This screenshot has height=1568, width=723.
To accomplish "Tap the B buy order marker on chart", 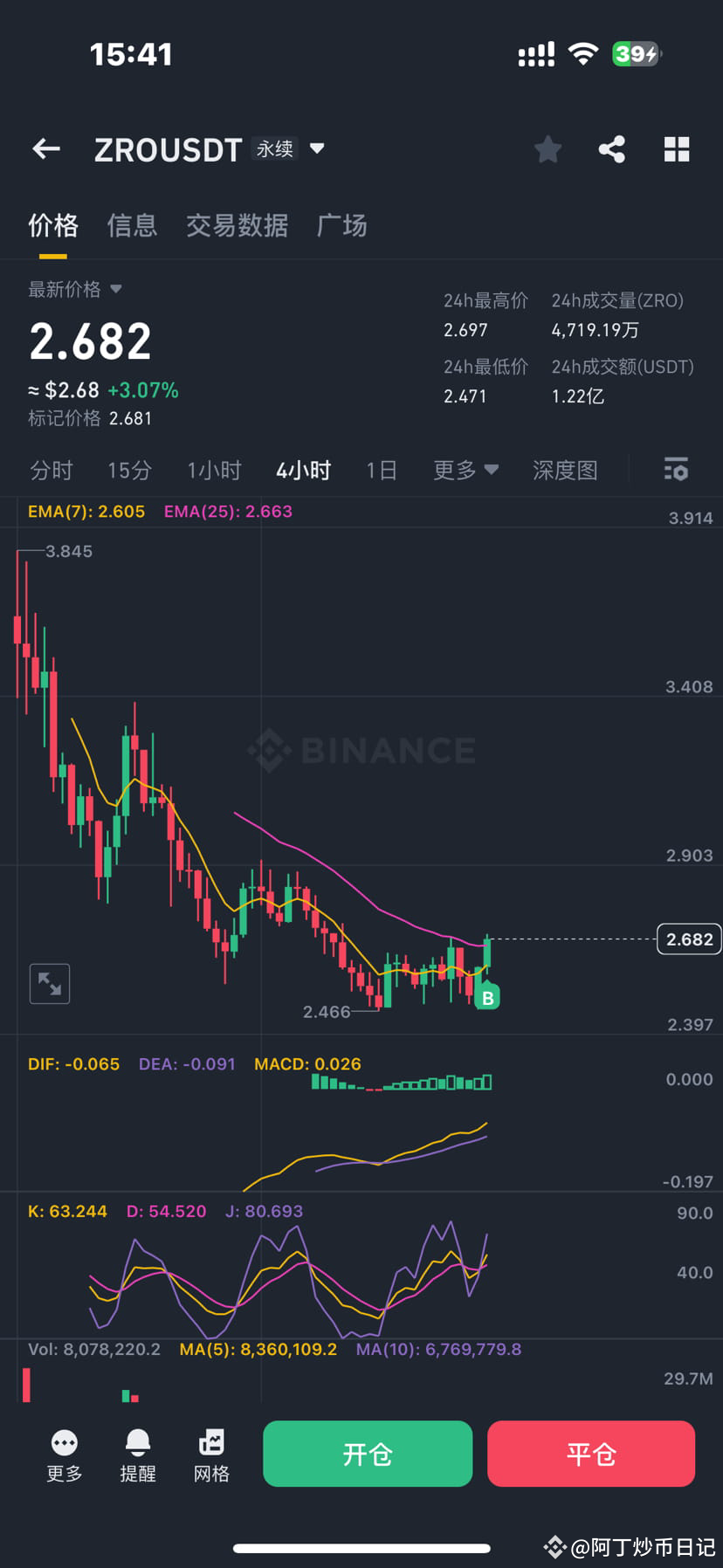I will coord(488,997).
